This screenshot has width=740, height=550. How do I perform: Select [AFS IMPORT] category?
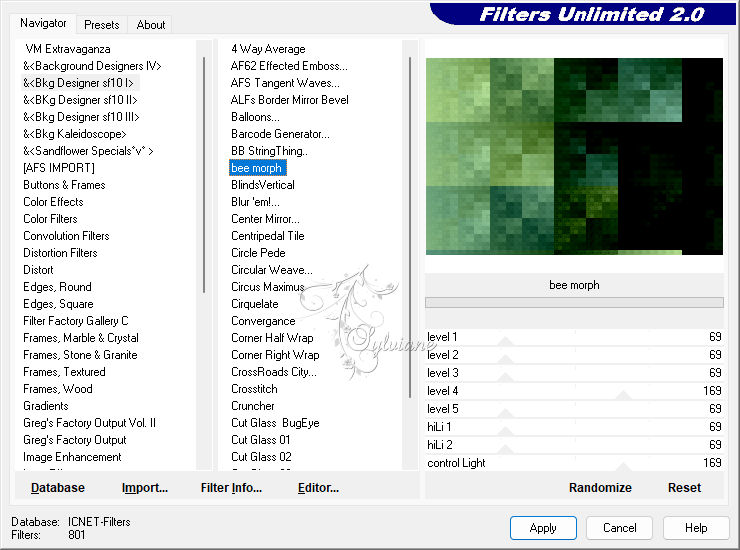[x=59, y=168]
